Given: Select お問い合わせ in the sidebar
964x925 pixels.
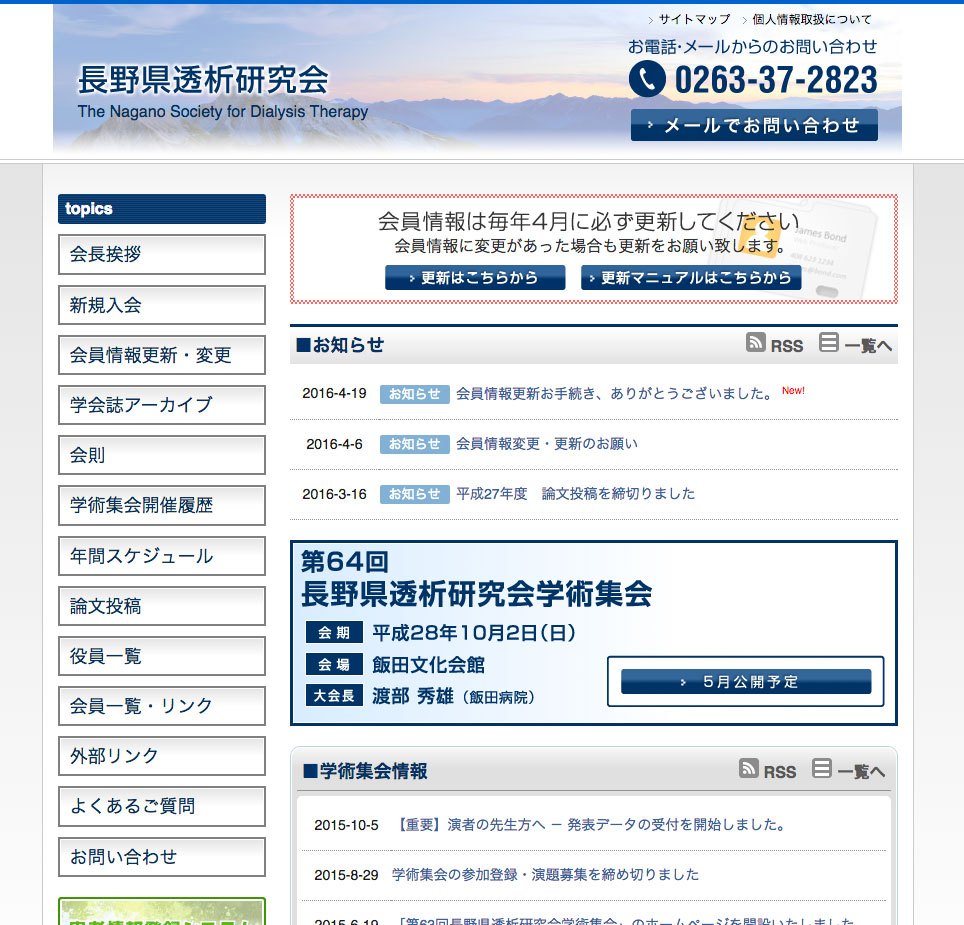Looking at the screenshot, I should tap(162, 857).
